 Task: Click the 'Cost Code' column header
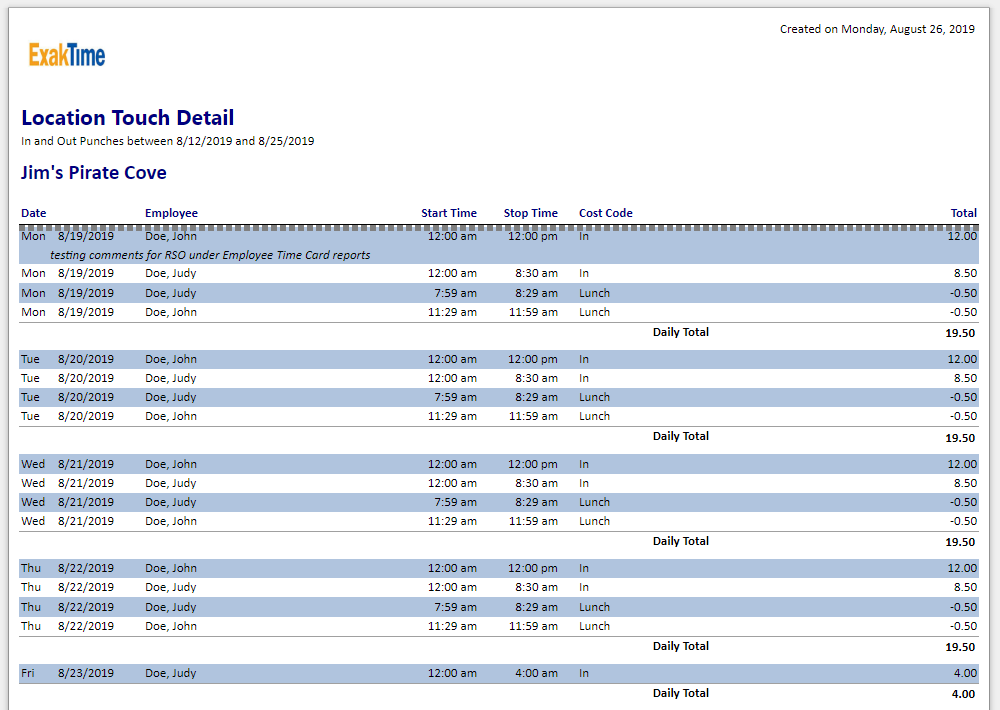pos(606,213)
